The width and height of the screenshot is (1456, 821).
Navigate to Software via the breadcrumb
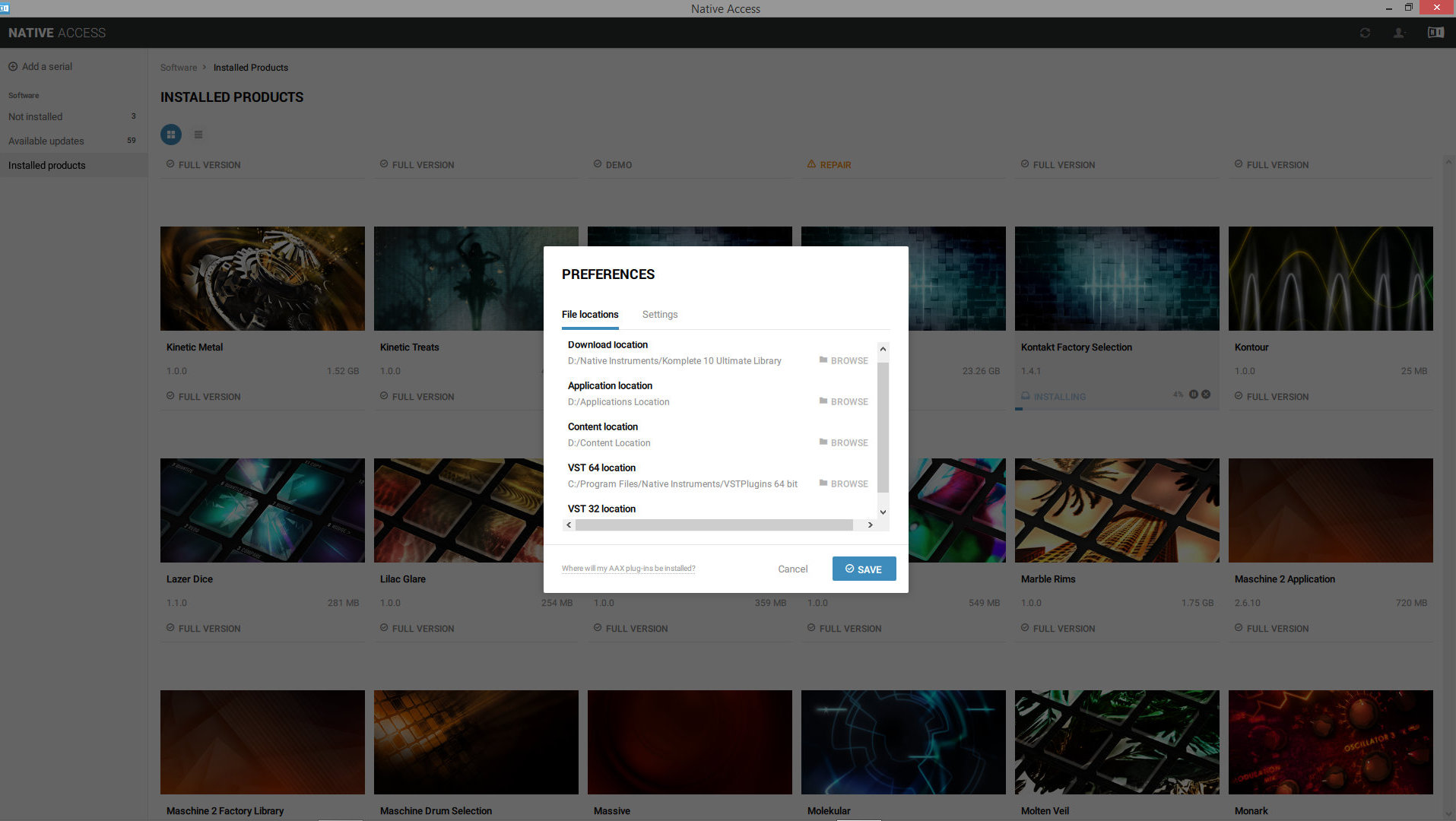click(178, 67)
